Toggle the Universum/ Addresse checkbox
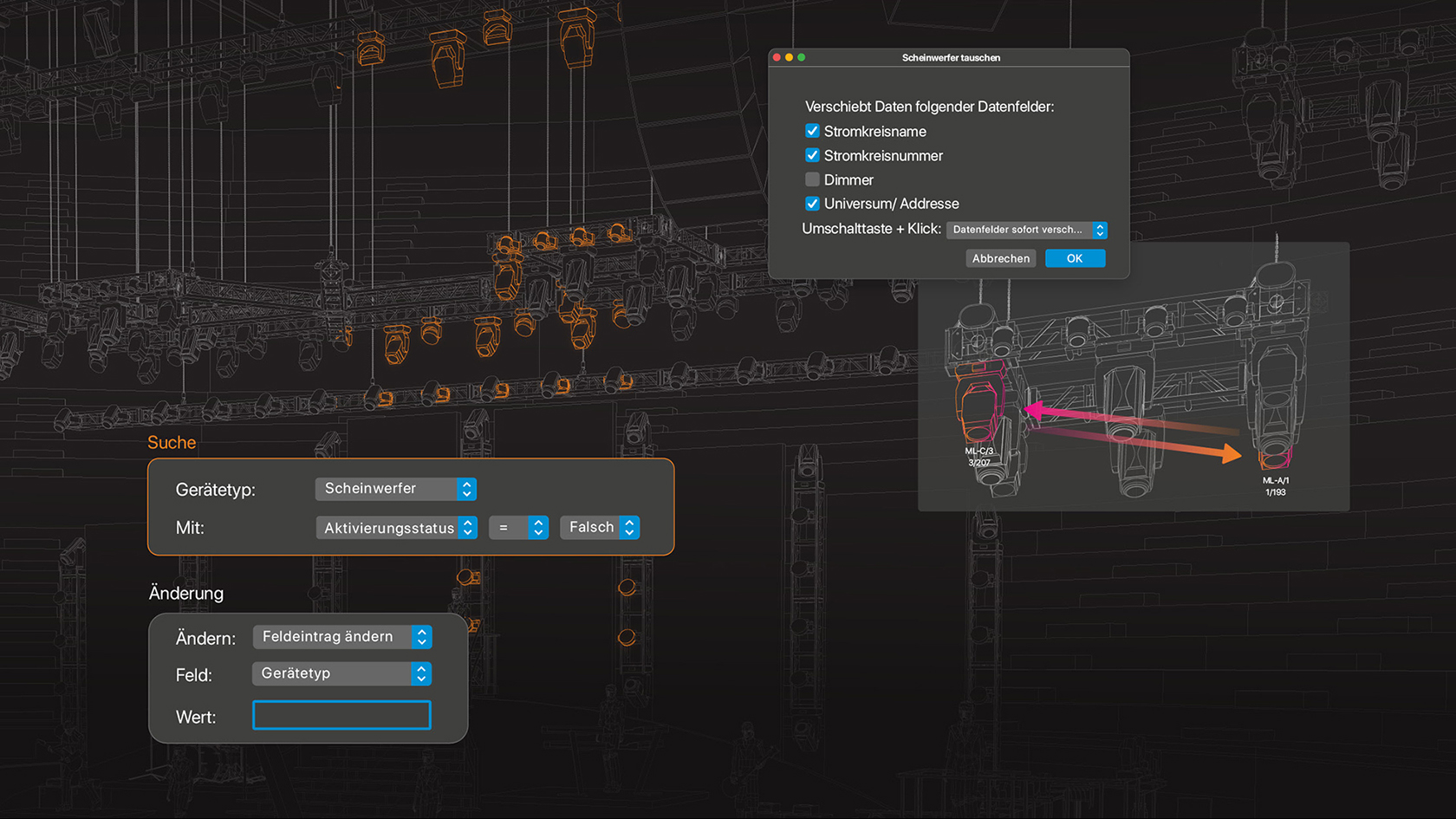The image size is (1456, 819). click(x=812, y=204)
